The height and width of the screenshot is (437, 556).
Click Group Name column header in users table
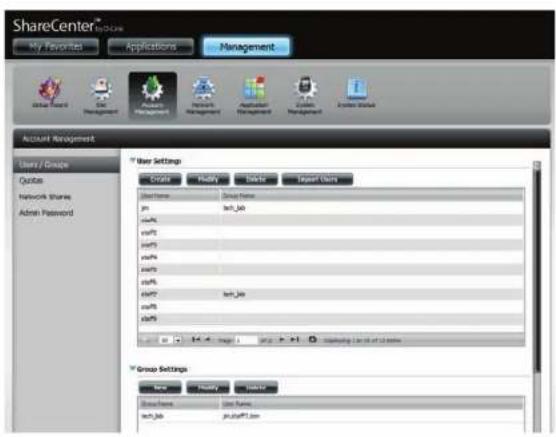[x=372, y=195]
